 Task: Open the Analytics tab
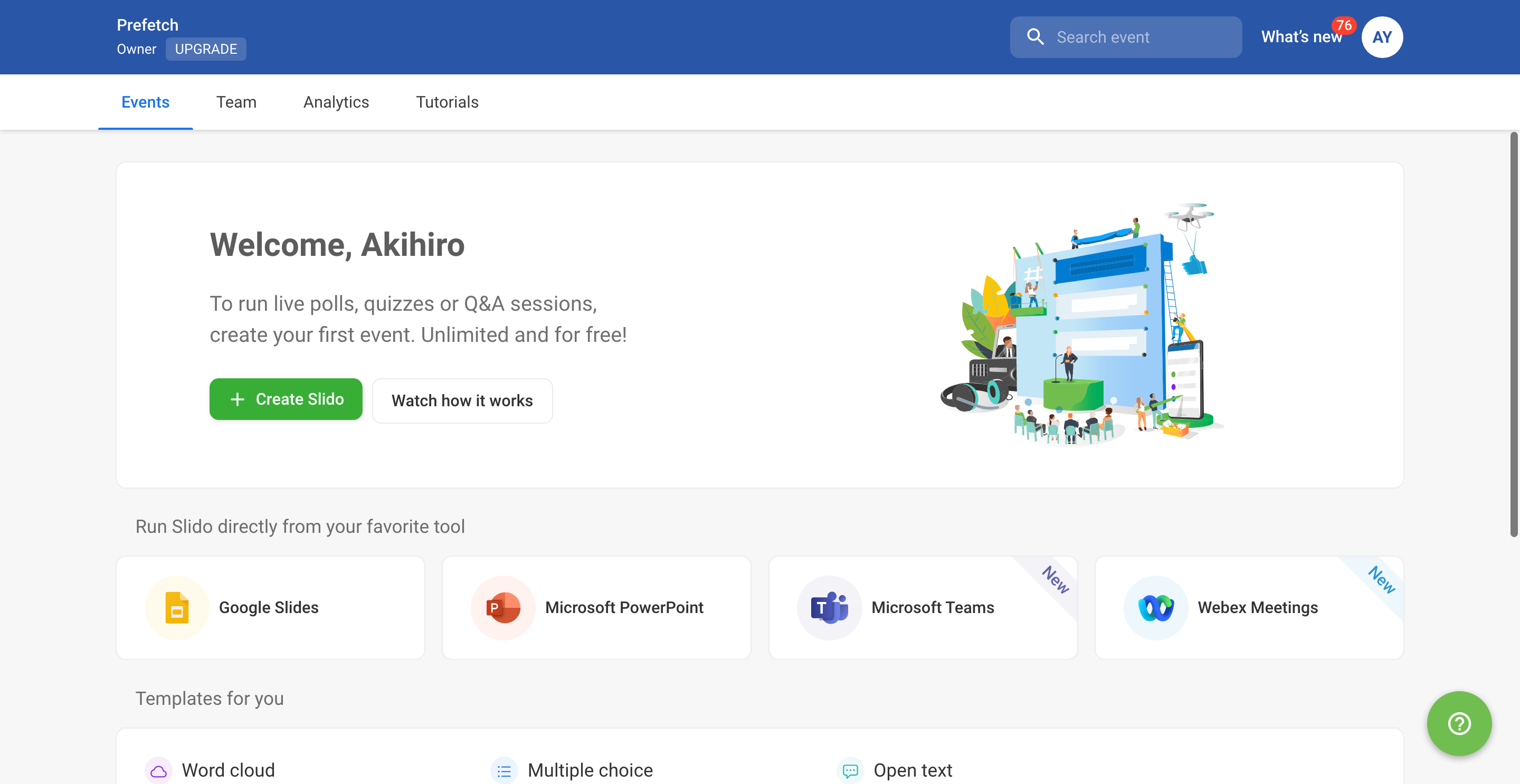pos(336,102)
